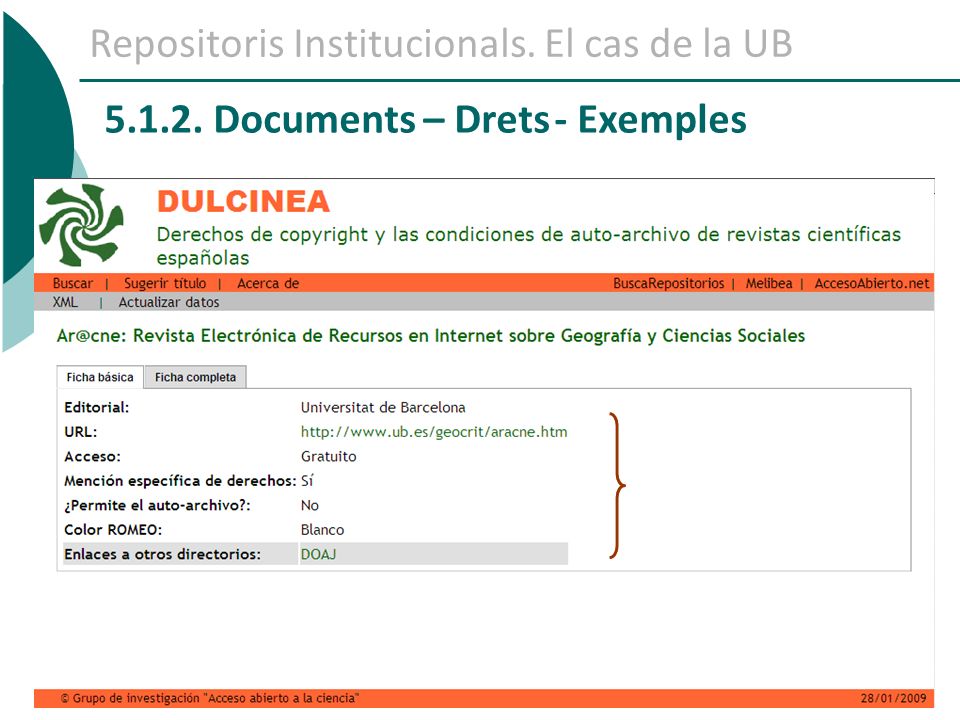Screen dimensions: 960x720
Task: Click the 'Mención específica de derechos:' label
Action: click(180, 481)
